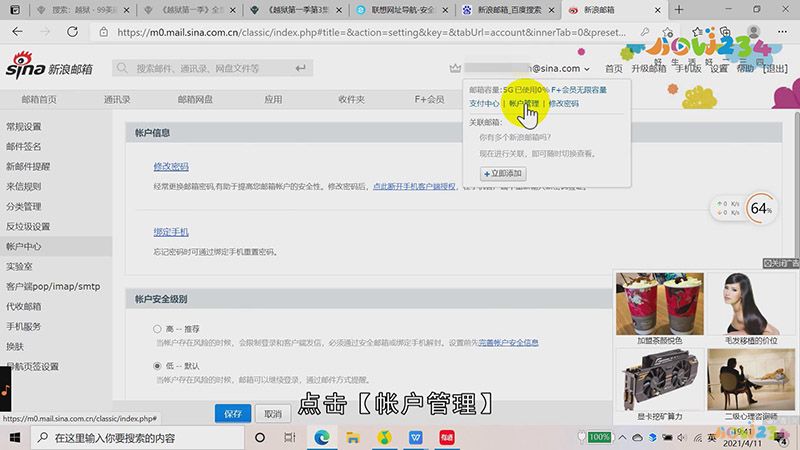
Task: Click the search magnifier icon in mail search
Action: pos(122,68)
